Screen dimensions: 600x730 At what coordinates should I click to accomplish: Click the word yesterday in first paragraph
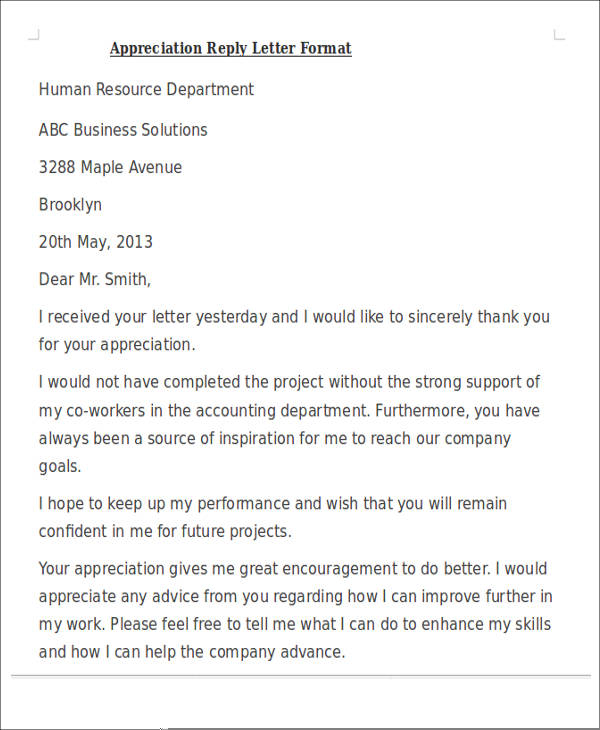[231, 318]
